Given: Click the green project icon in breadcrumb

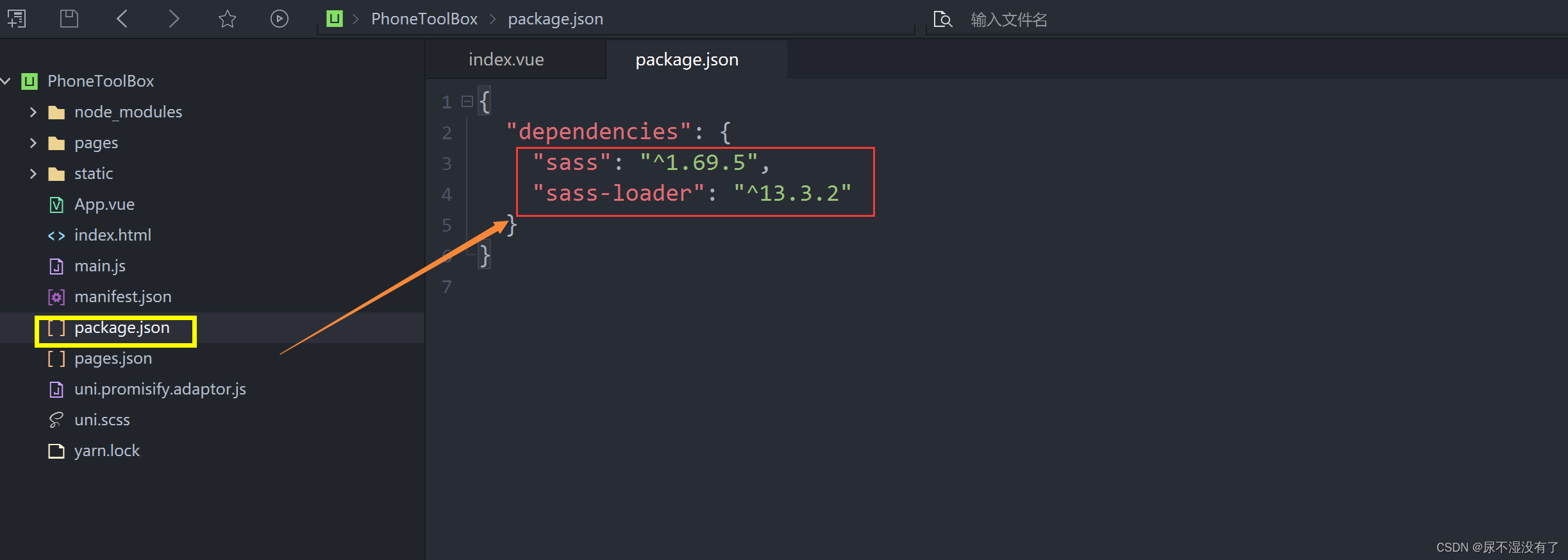Looking at the screenshot, I should (x=335, y=19).
